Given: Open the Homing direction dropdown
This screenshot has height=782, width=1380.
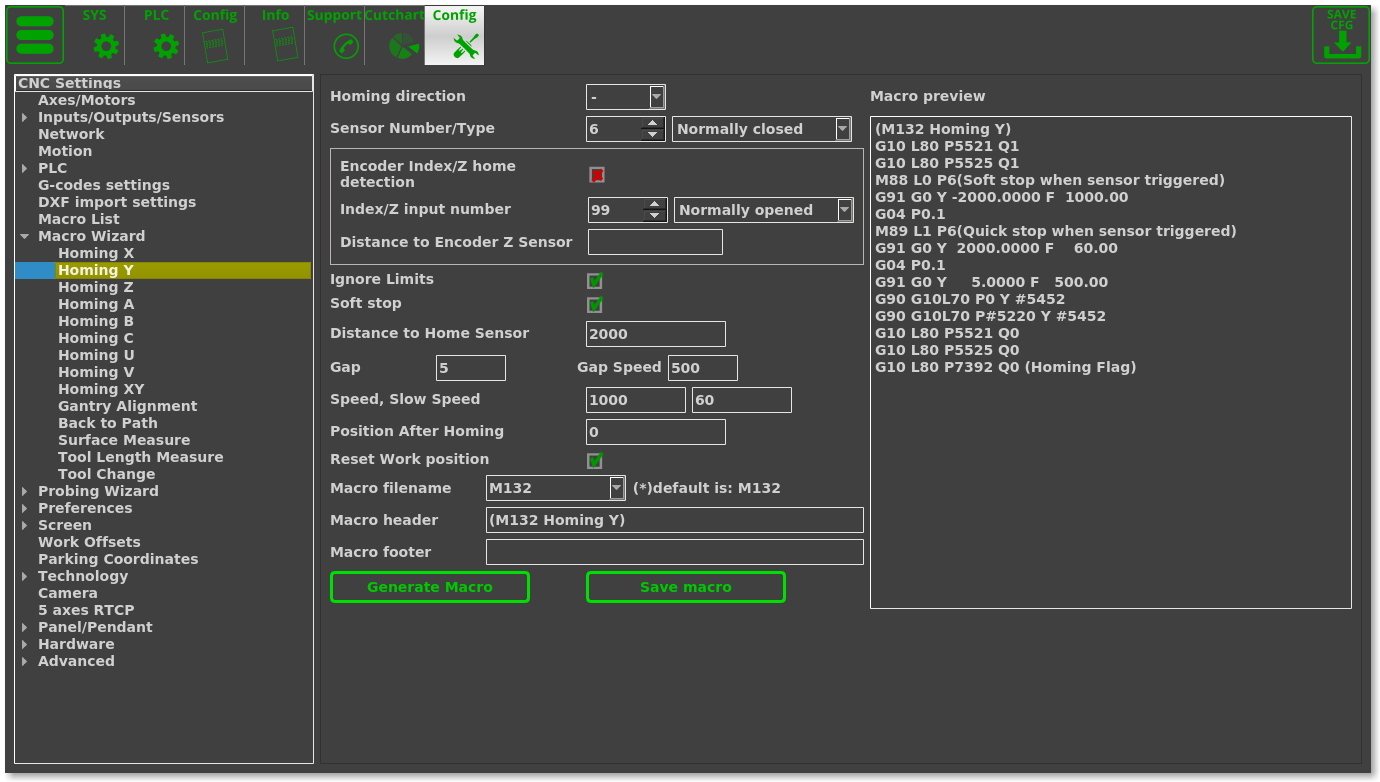Looking at the screenshot, I should pyautogui.click(x=657, y=97).
